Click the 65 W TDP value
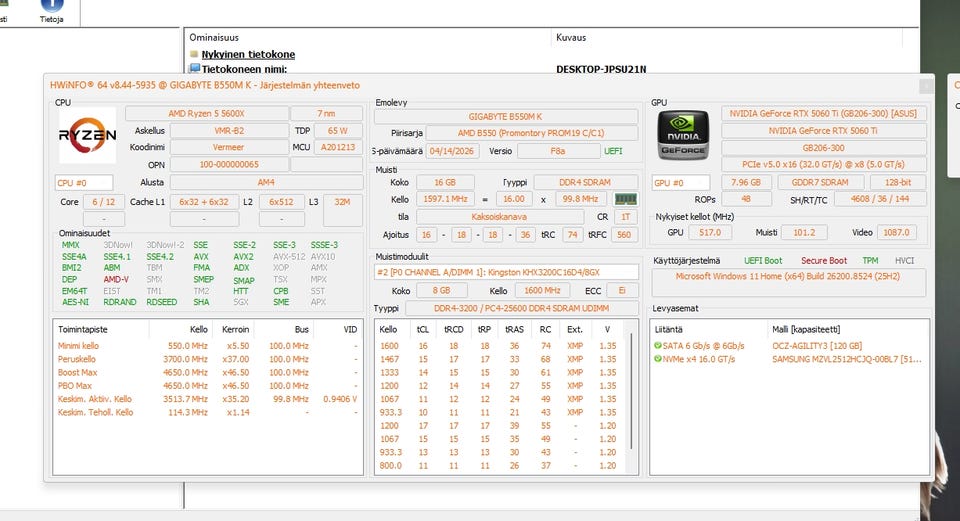 (x=337, y=130)
